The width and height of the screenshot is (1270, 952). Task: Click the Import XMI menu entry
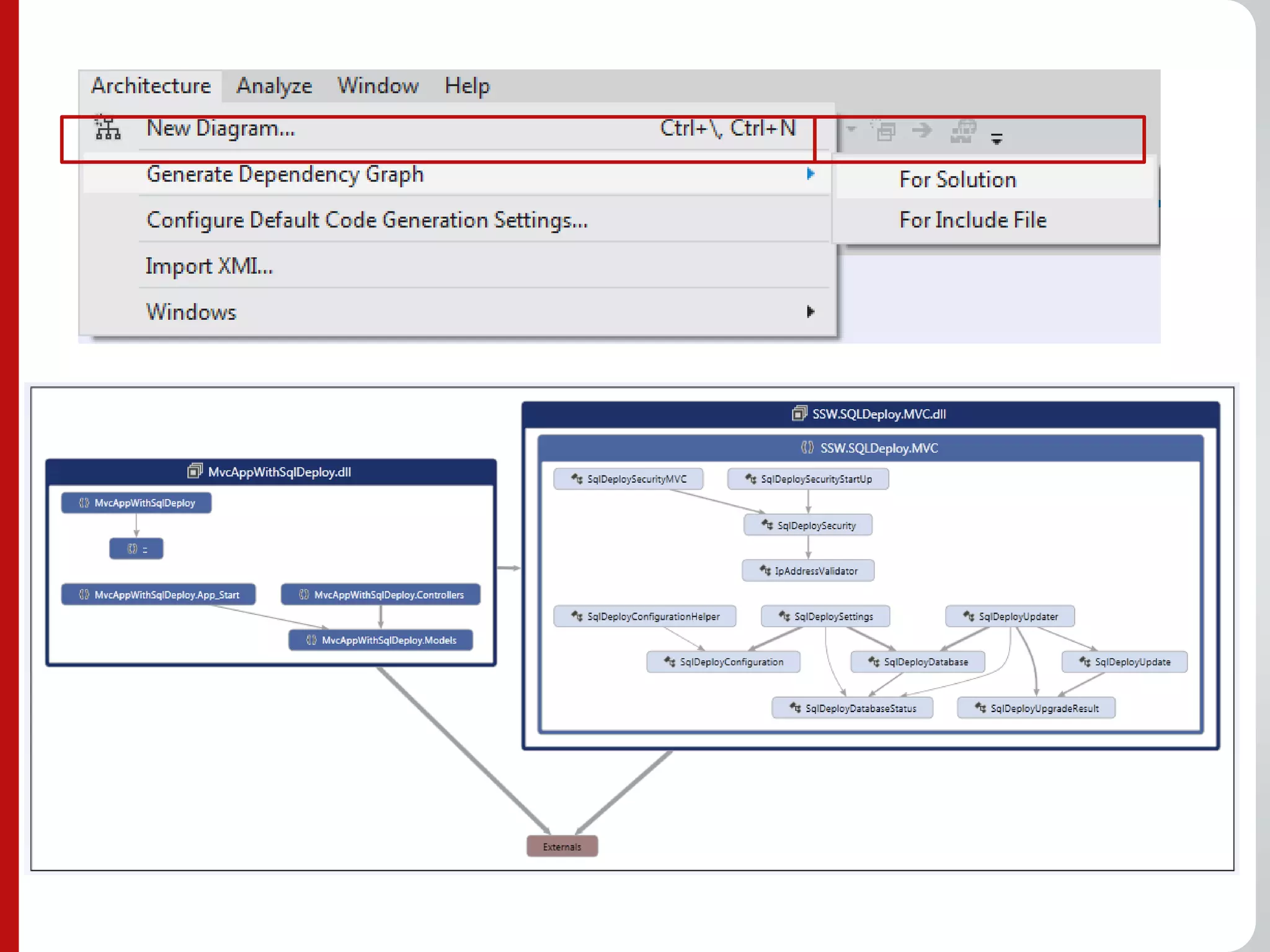(x=209, y=266)
